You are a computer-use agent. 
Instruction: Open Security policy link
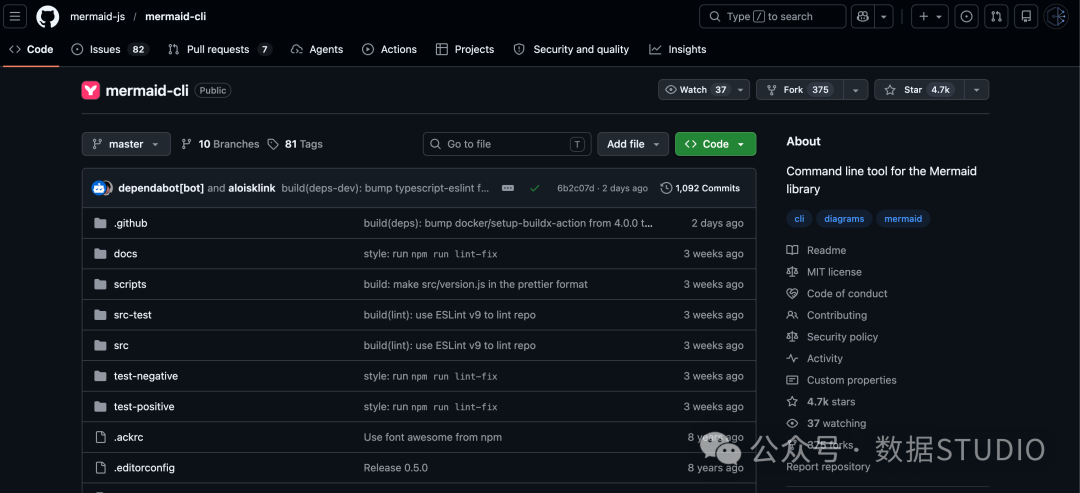tap(832, 337)
